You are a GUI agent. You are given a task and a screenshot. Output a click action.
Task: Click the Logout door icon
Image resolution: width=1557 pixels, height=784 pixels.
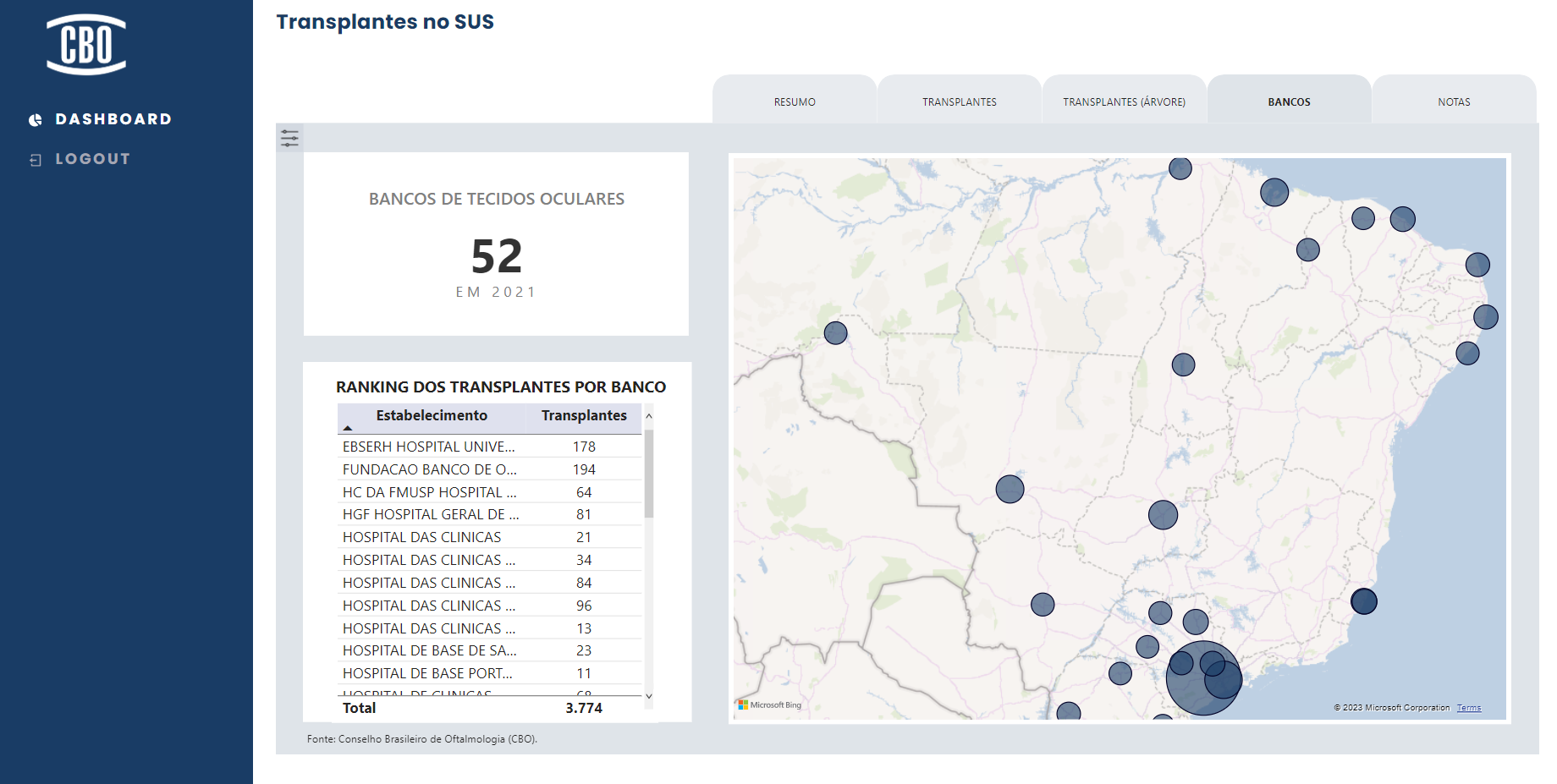(x=36, y=160)
